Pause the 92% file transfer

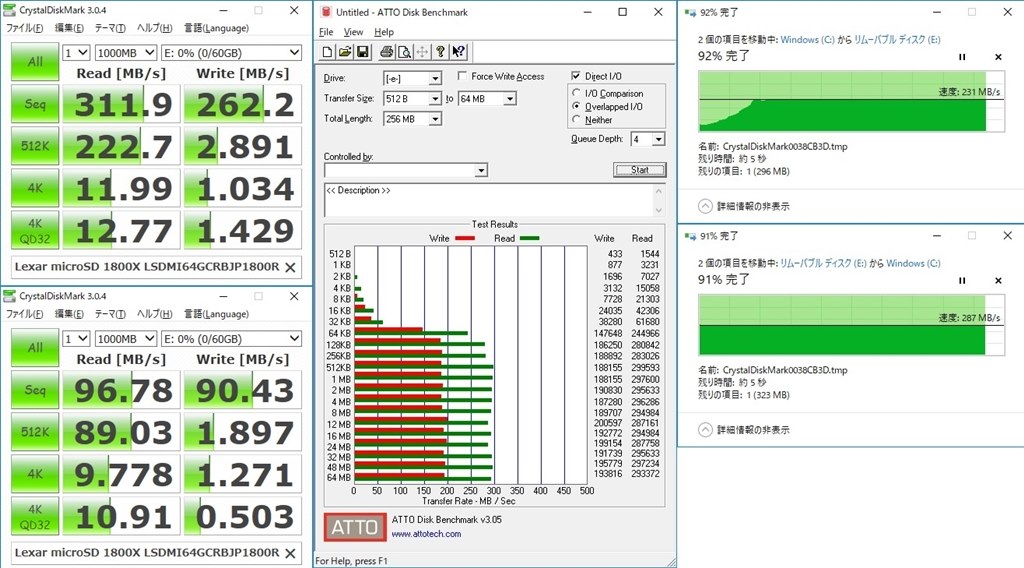pos(962,57)
